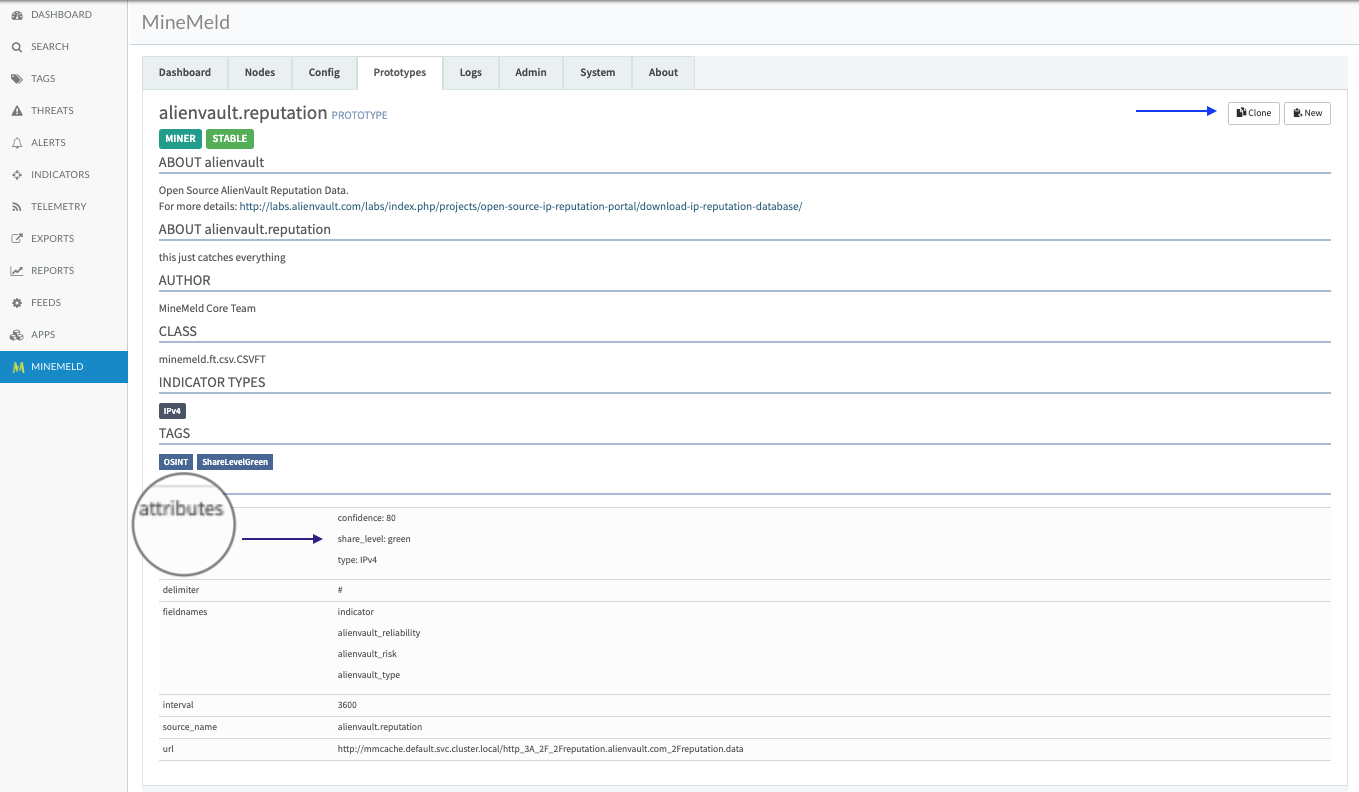1359x792 pixels.
Task: Click the Dashboard gauge icon in sidebar
Action: pos(17,15)
